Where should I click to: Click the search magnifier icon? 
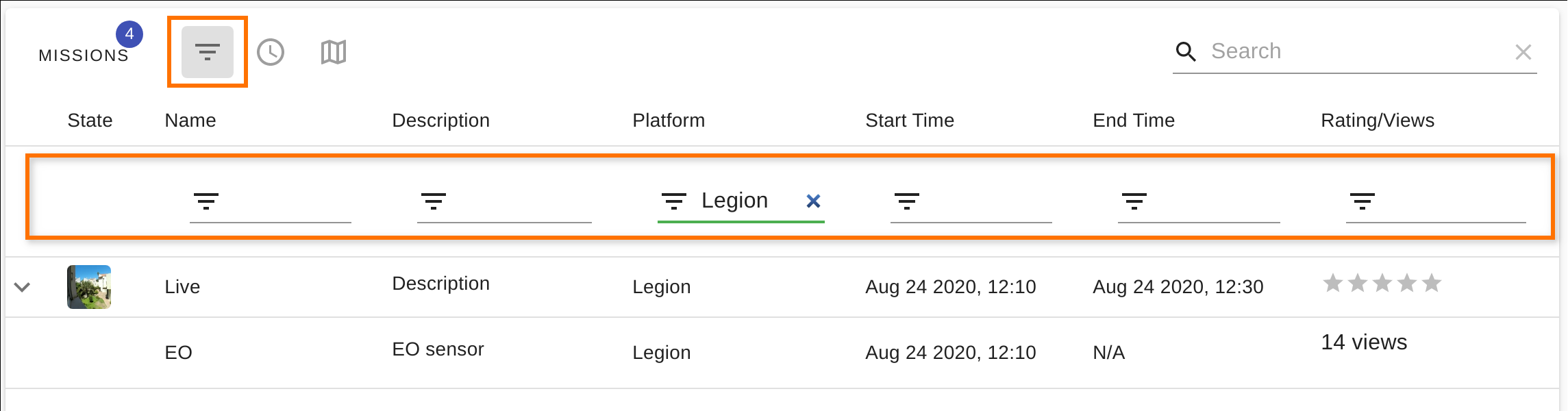tap(1185, 51)
